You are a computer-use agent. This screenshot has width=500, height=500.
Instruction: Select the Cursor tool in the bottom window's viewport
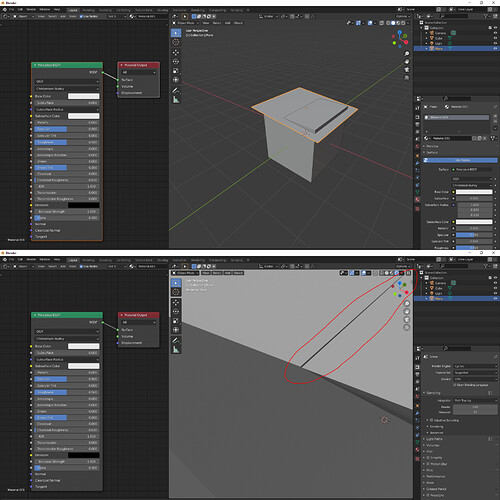pyautogui.click(x=176, y=292)
